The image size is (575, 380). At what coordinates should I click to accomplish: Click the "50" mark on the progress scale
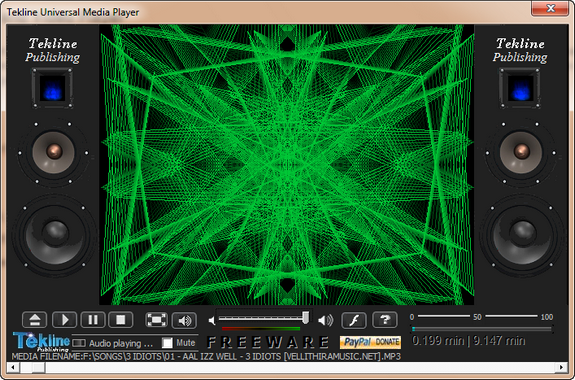coord(477,317)
